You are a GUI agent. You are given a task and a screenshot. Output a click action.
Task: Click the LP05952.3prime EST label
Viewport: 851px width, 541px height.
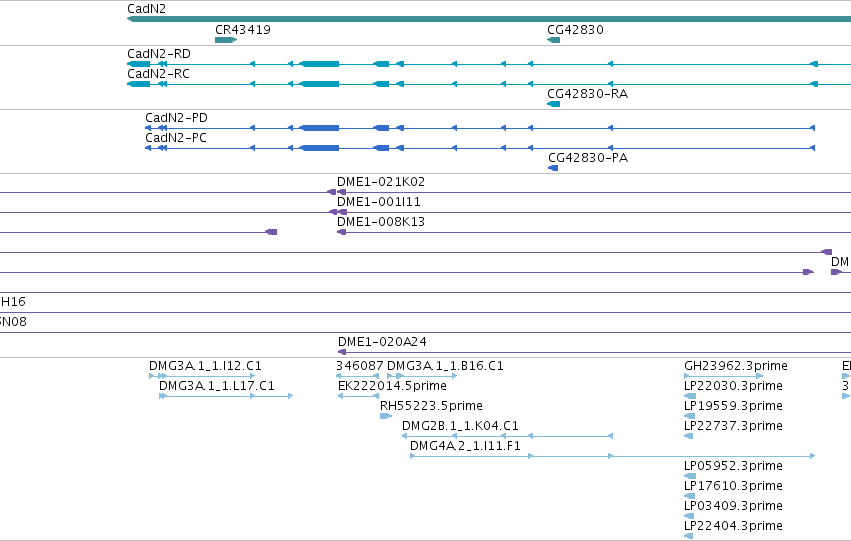pyautogui.click(x=733, y=466)
